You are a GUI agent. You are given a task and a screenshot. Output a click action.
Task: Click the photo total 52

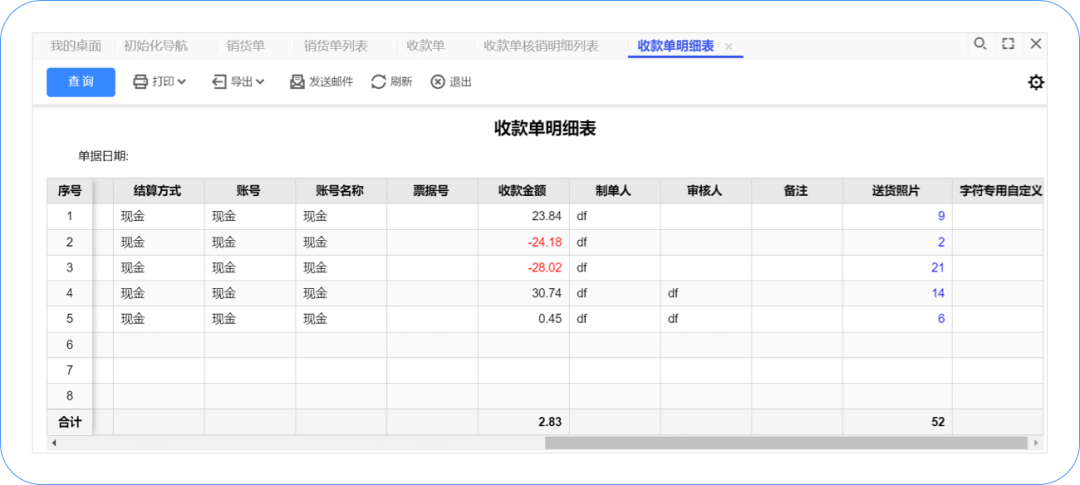pyautogui.click(x=938, y=422)
